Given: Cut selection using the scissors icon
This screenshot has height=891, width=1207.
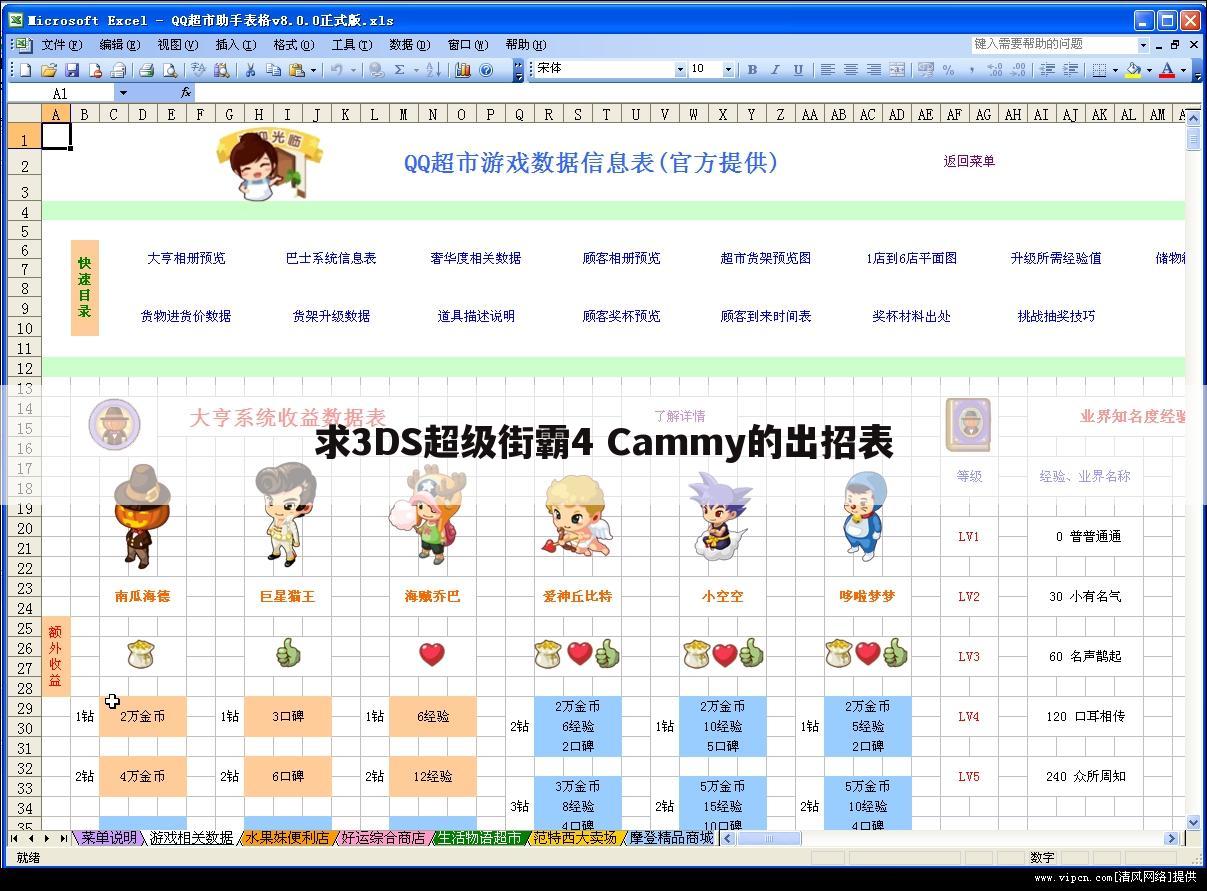Looking at the screenshot, I should click(x=250, y=70).
